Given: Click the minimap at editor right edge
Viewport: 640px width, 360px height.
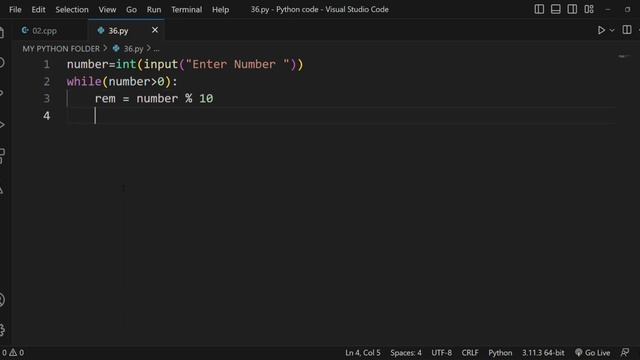Looking at the screenshot, I should pos(624,56).
